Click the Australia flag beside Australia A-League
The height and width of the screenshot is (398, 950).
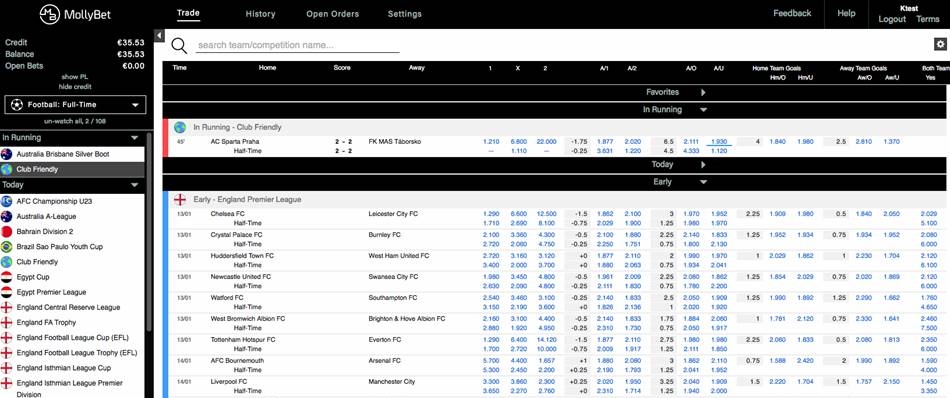7,216
